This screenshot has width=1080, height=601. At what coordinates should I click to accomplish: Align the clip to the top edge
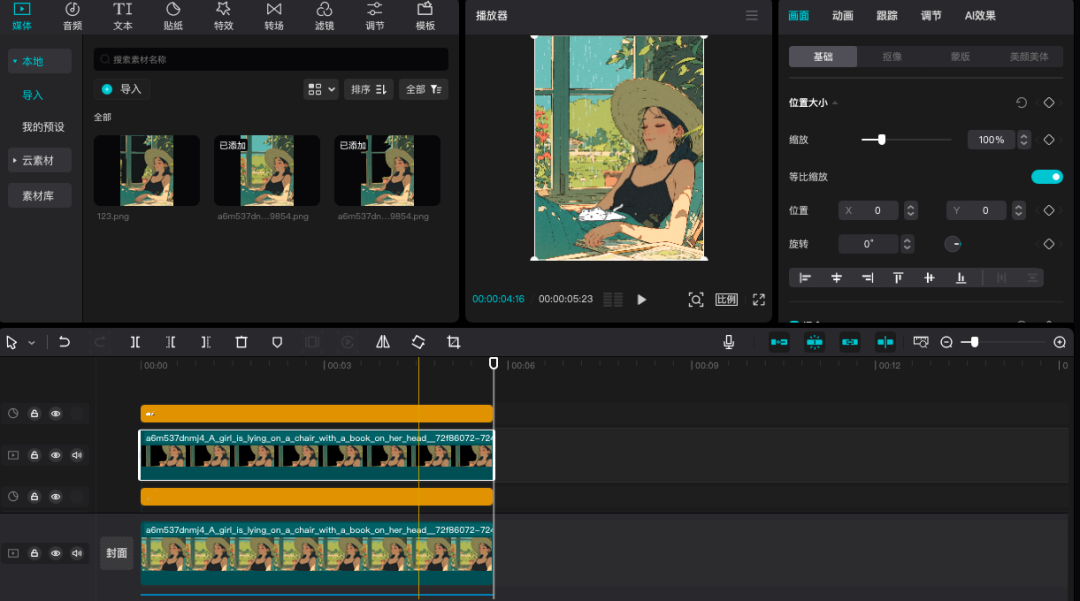(898, 278)
